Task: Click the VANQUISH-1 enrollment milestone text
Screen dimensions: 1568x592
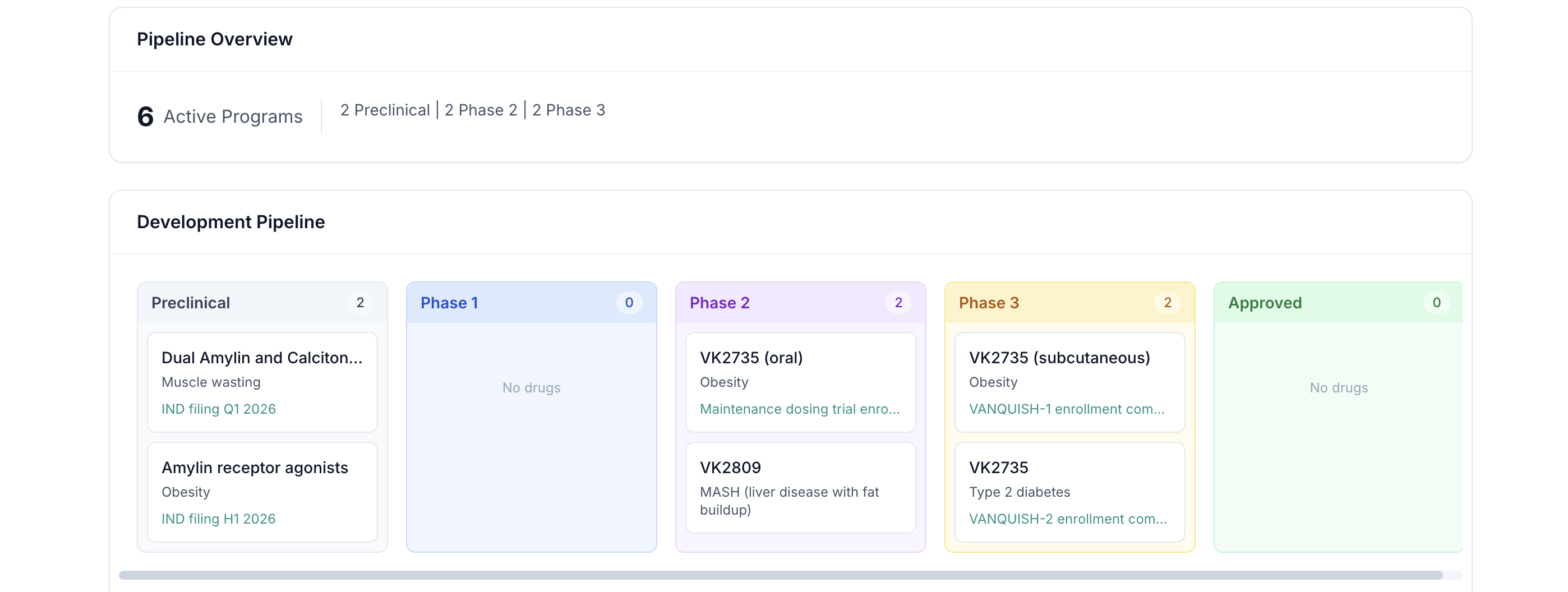Action: 1066,409
